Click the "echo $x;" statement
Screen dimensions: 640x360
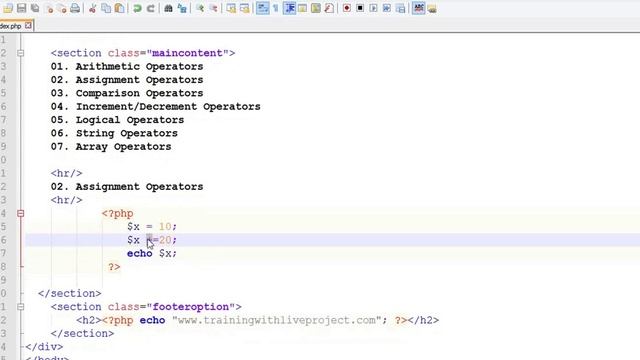click(x=152, y=253)
